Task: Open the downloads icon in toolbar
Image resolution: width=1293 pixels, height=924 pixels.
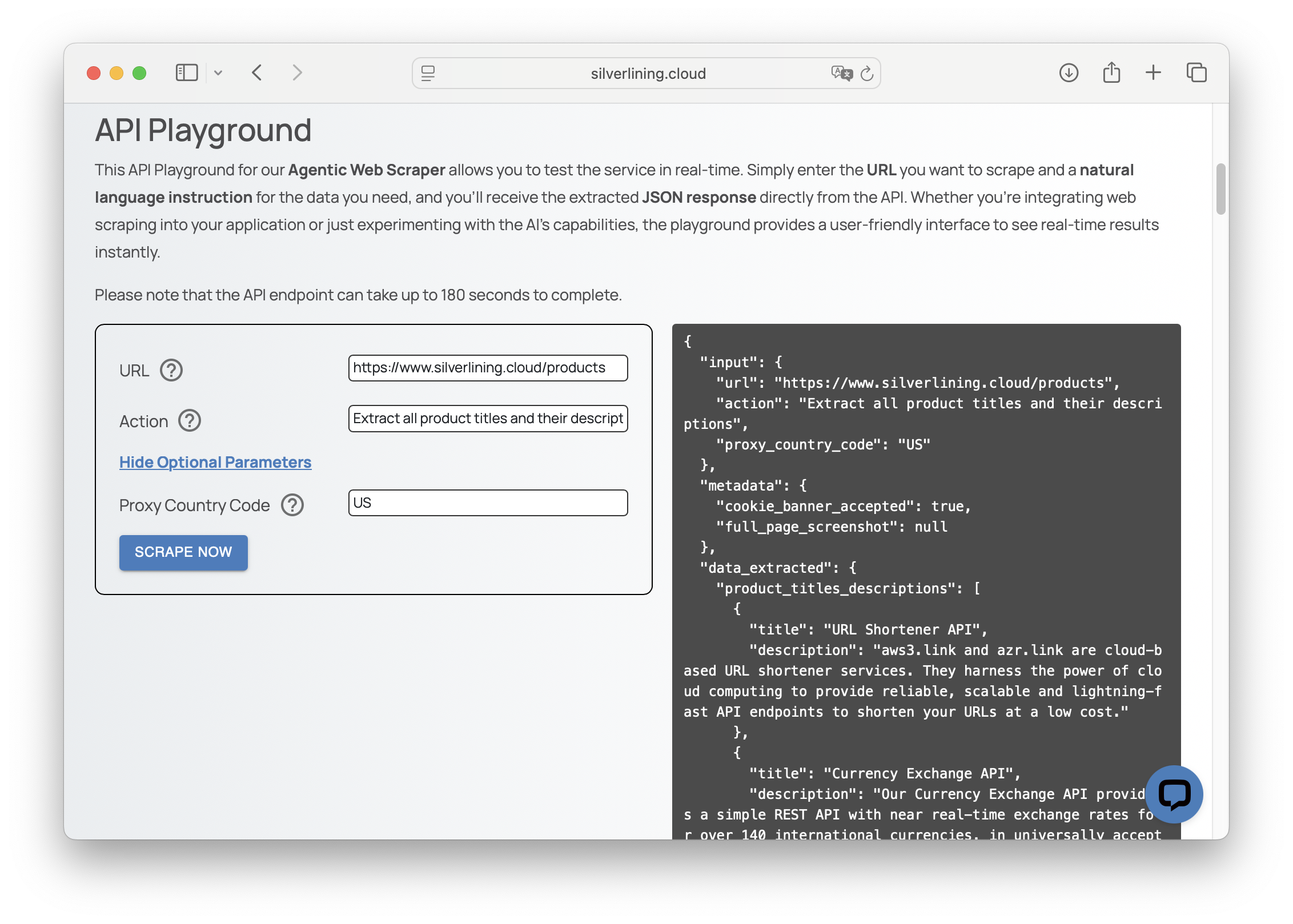Action: pyautogui.click(x=1069, y=73)
